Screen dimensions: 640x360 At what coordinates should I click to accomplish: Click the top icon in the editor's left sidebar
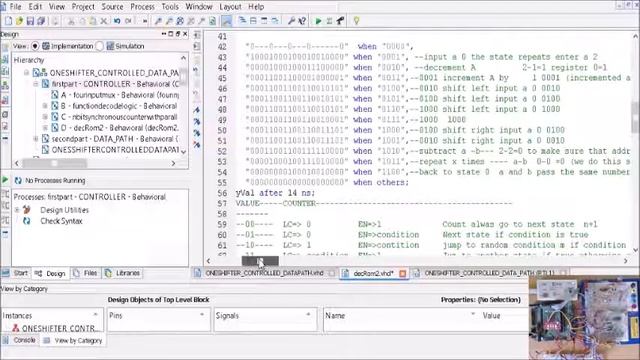tap(197, 35)
